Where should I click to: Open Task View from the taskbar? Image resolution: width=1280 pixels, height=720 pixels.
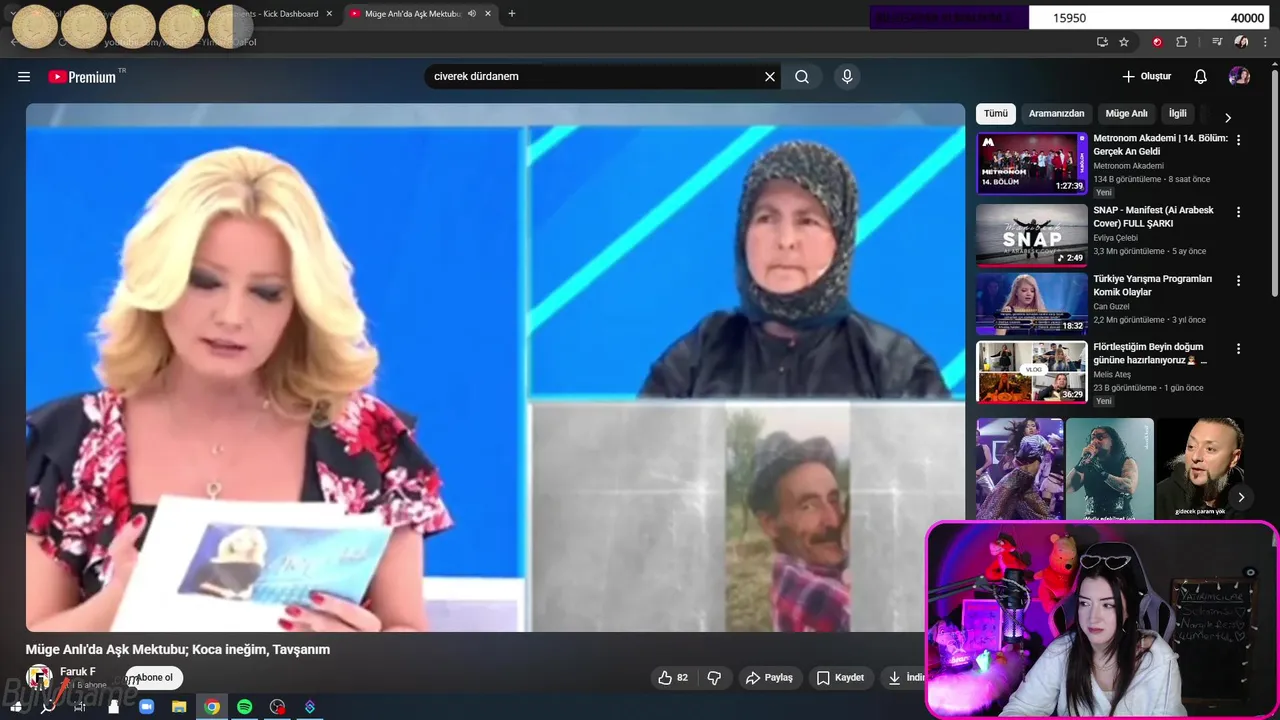pos(80,707)
